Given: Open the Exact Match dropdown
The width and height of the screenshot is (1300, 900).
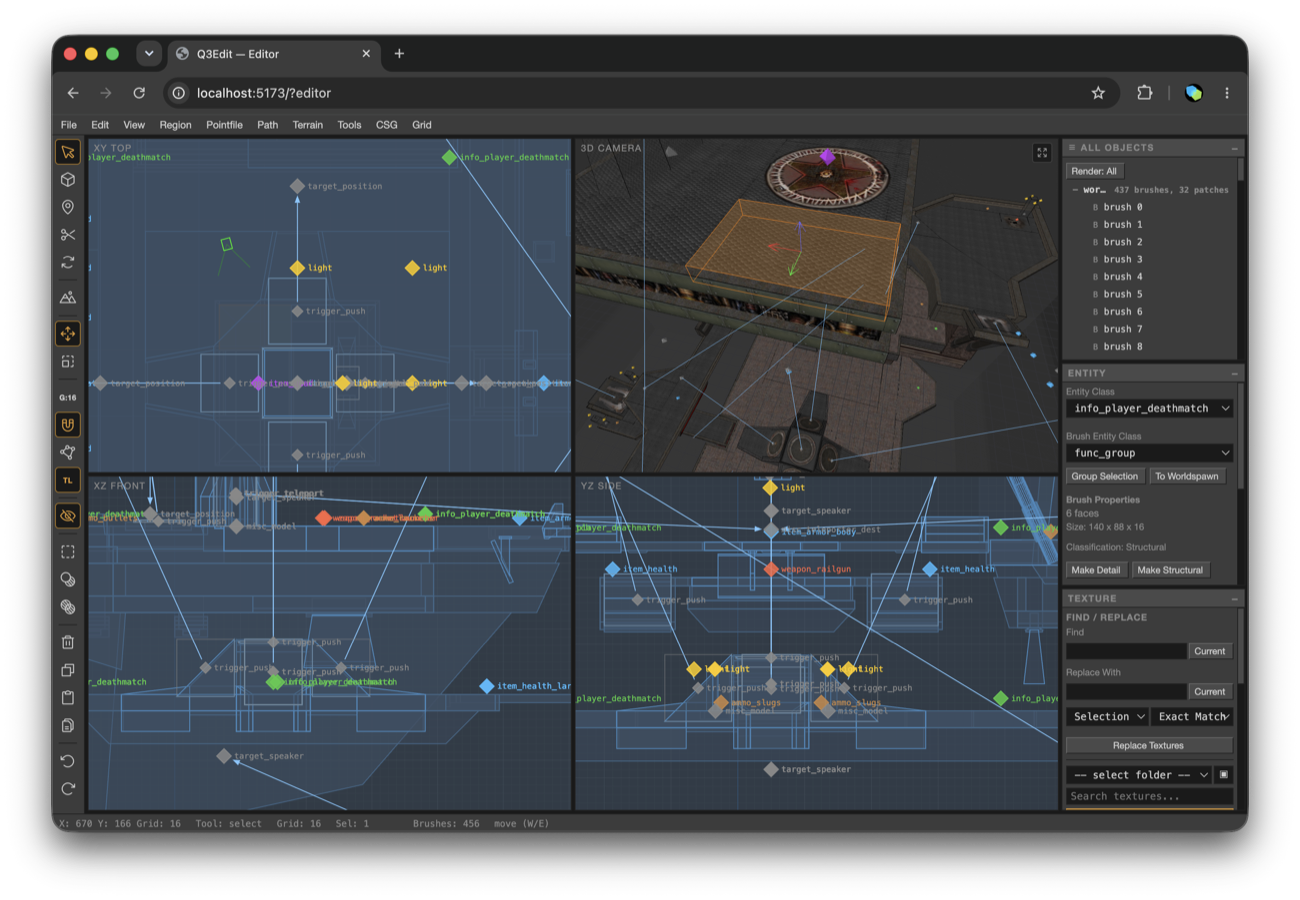Looking at the screenshot, I should click(x=1192, y=716).
